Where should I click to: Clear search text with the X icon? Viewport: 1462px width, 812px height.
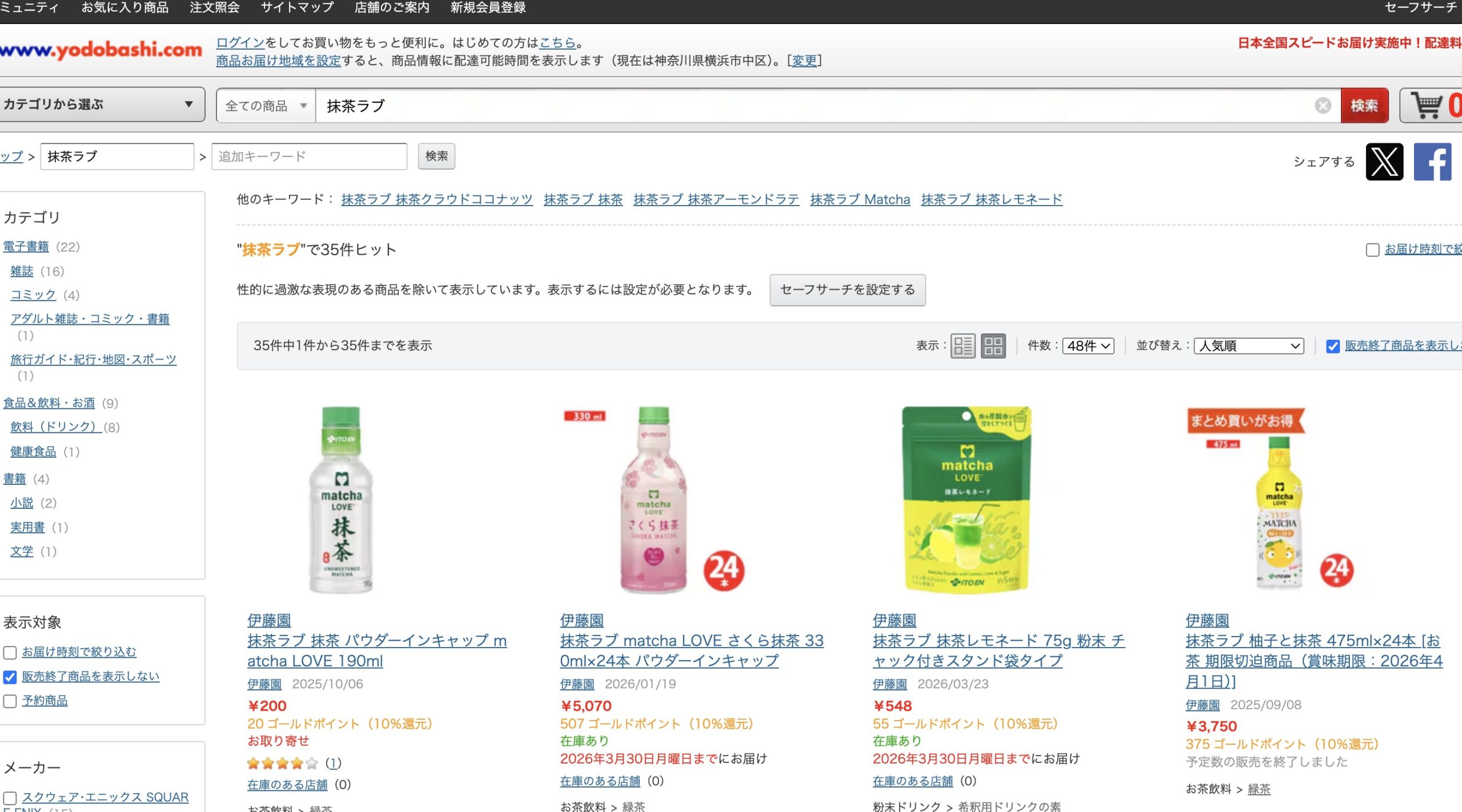1323,106
